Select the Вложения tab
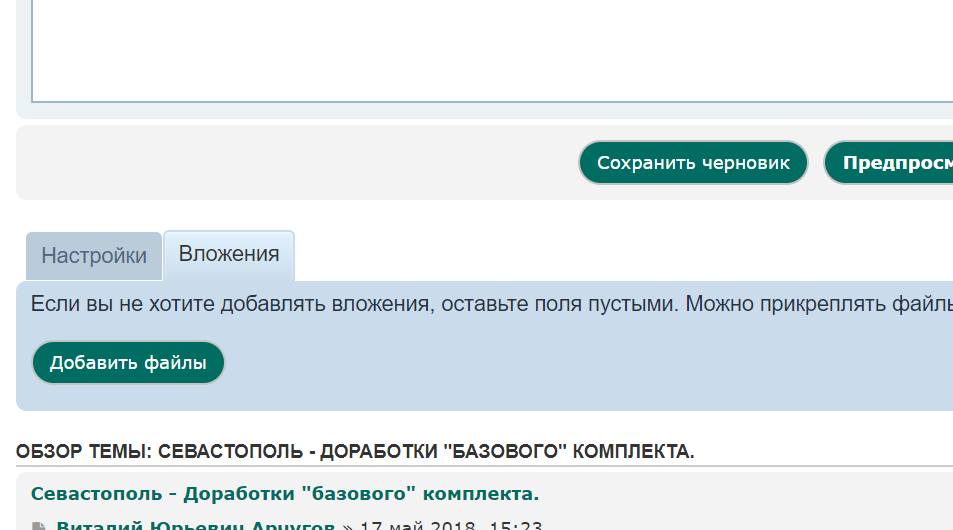Viewport: 953px width, 530px height. pyautogui.click(x=229, y=254)
